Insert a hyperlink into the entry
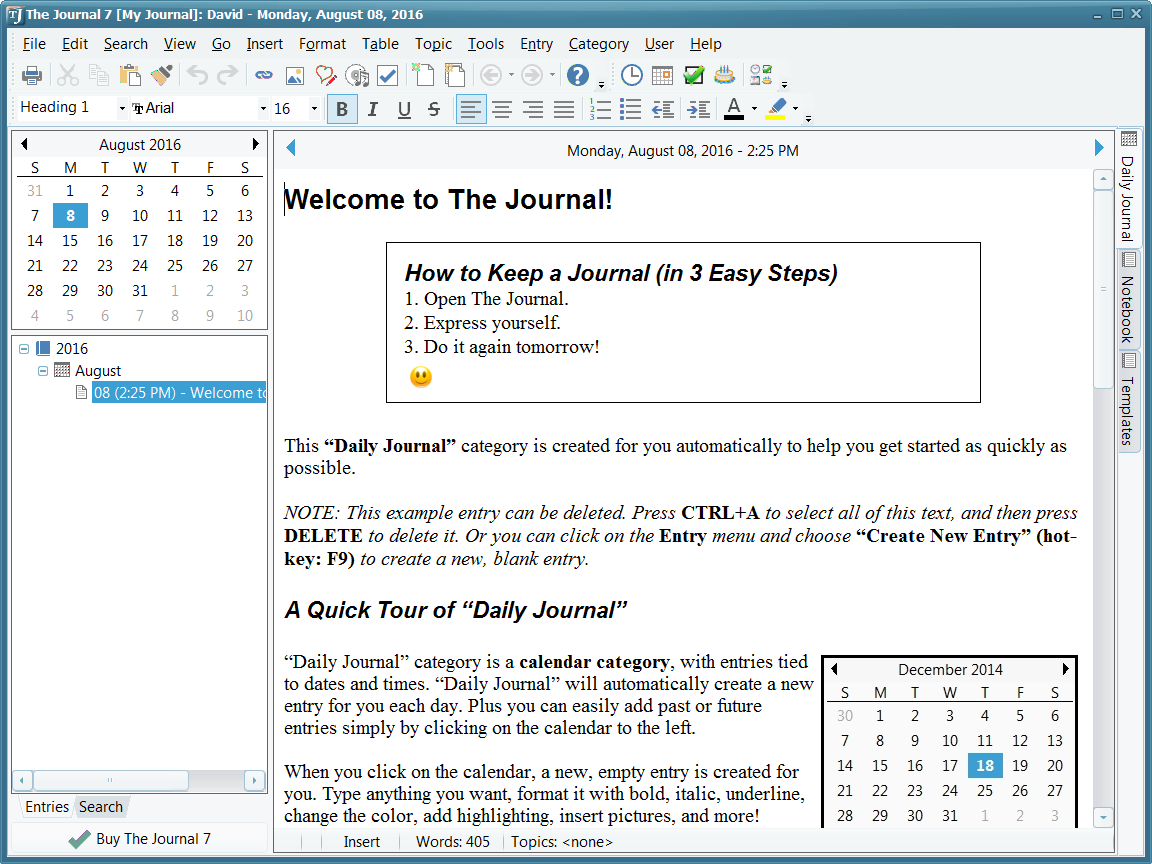1152x864 pixels. 262,75
